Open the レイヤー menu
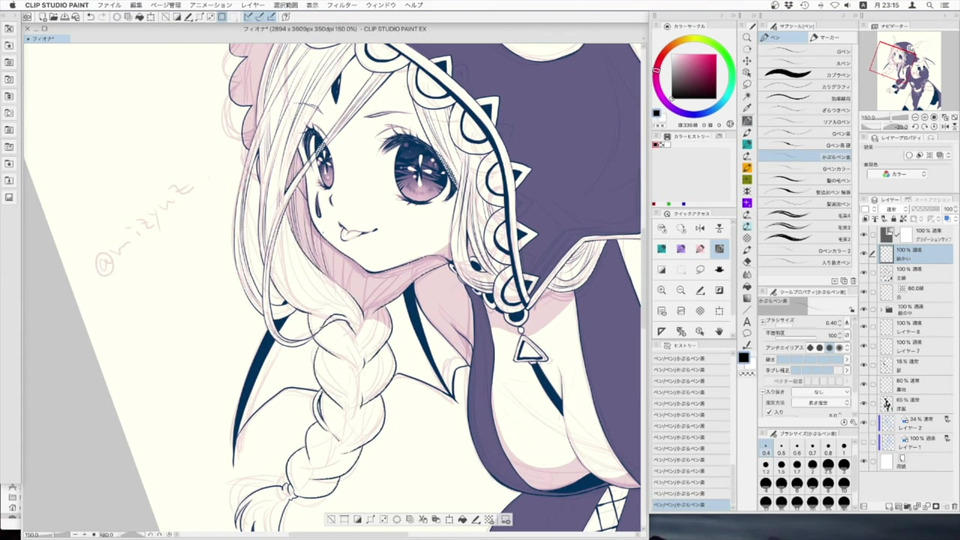 [253, 5]
